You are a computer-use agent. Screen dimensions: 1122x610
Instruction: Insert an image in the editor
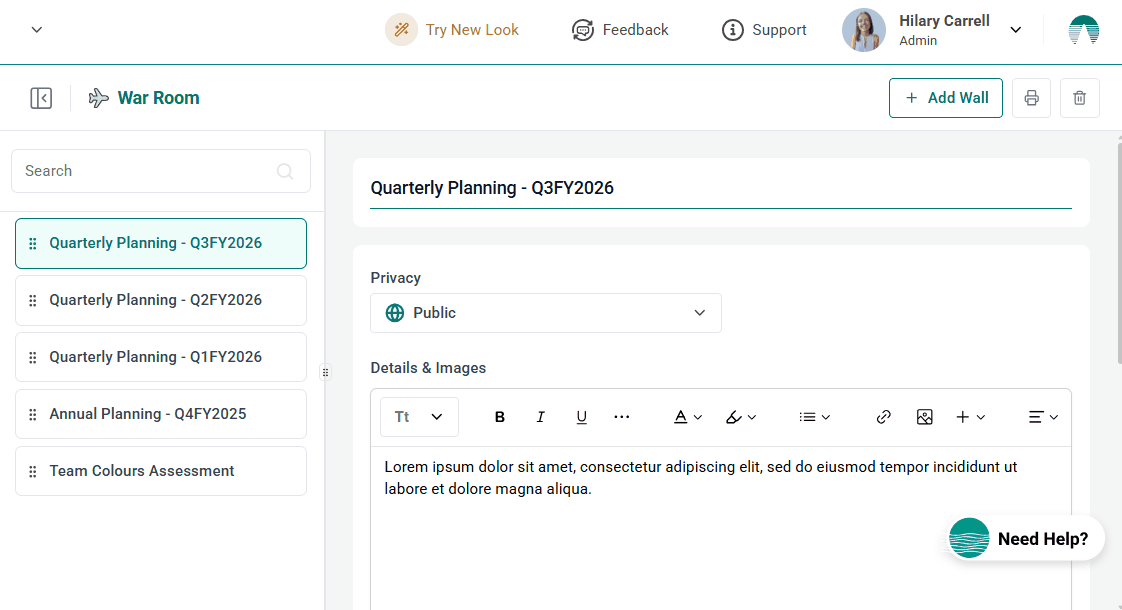click(924, 417)
